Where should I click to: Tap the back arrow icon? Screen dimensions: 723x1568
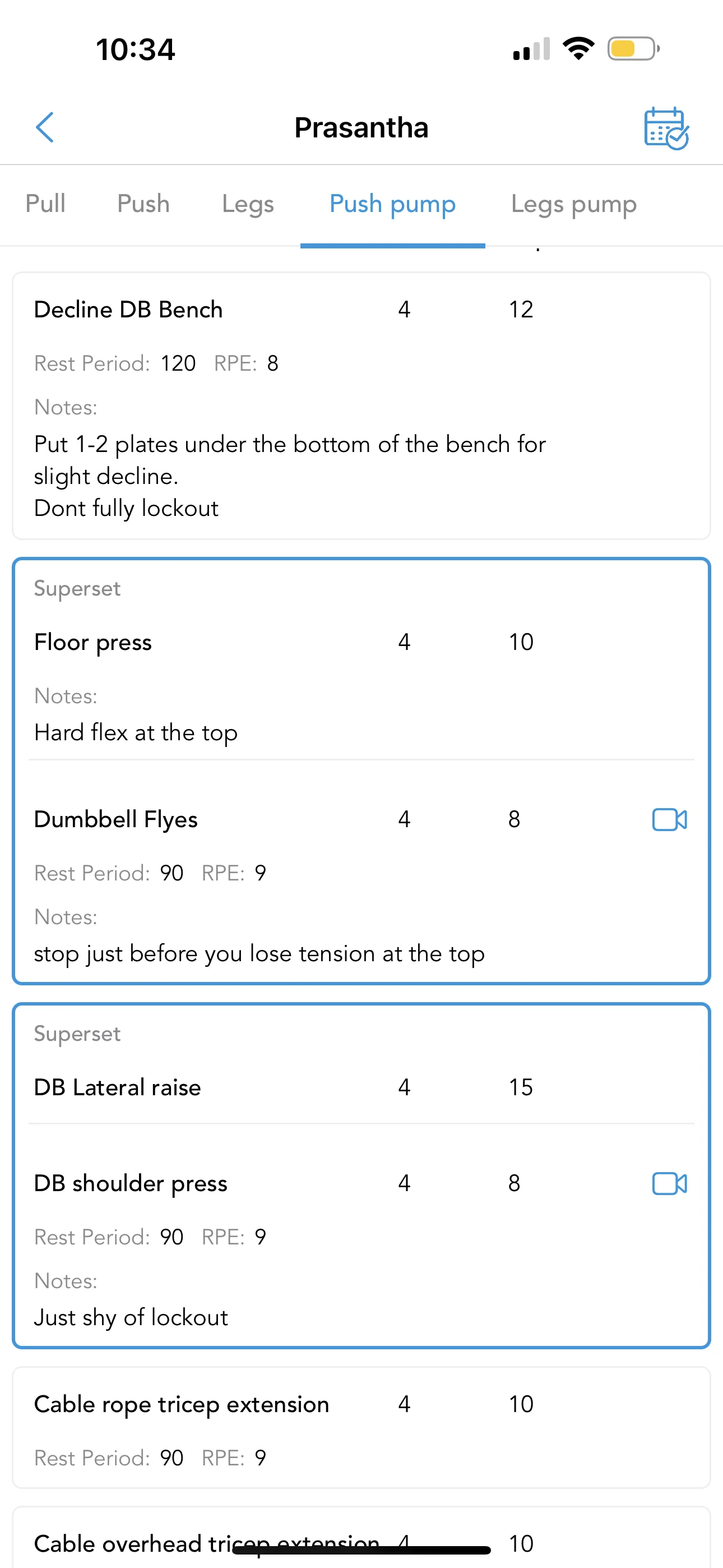45,127
